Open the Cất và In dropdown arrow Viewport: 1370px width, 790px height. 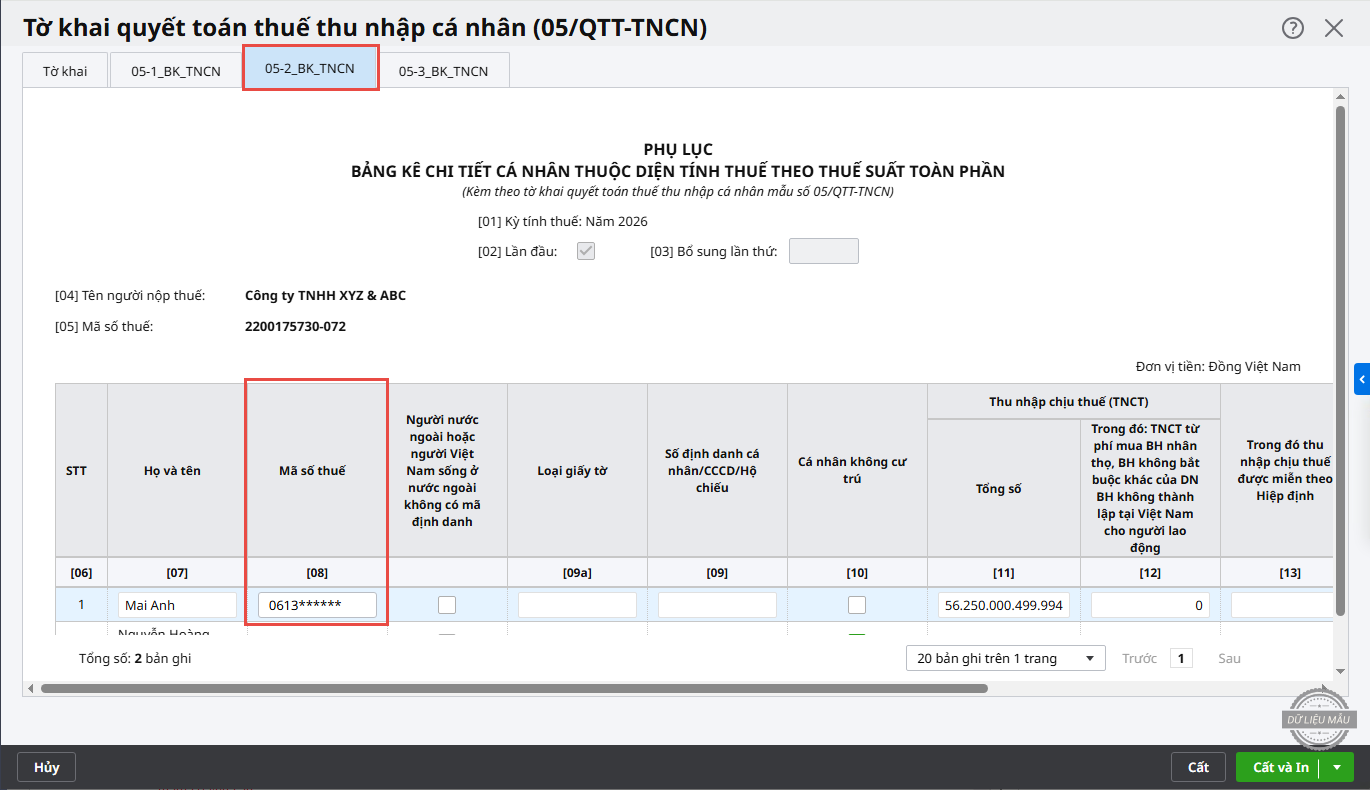(x=1337, y=767)
